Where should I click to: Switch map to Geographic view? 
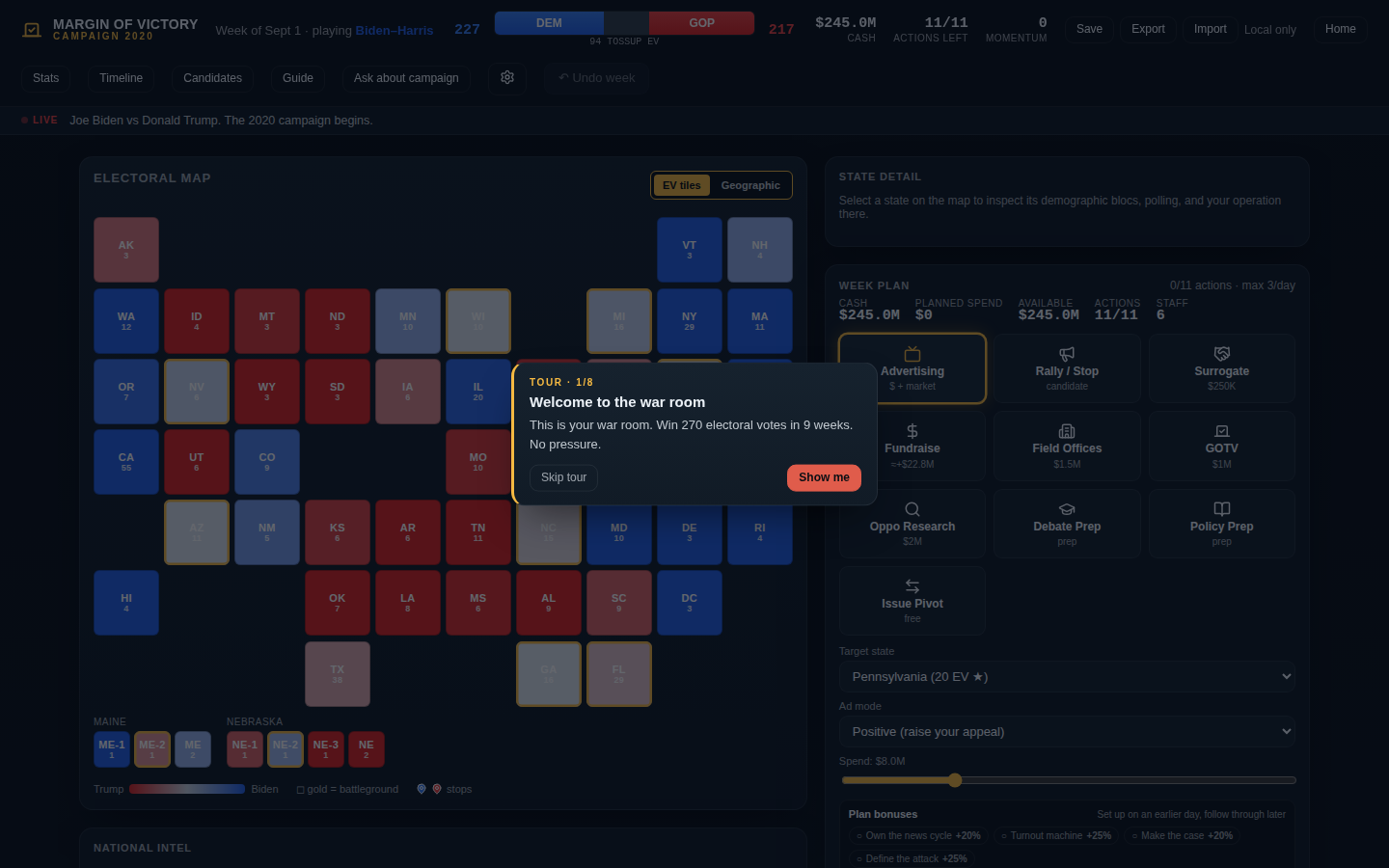point(750,185)
